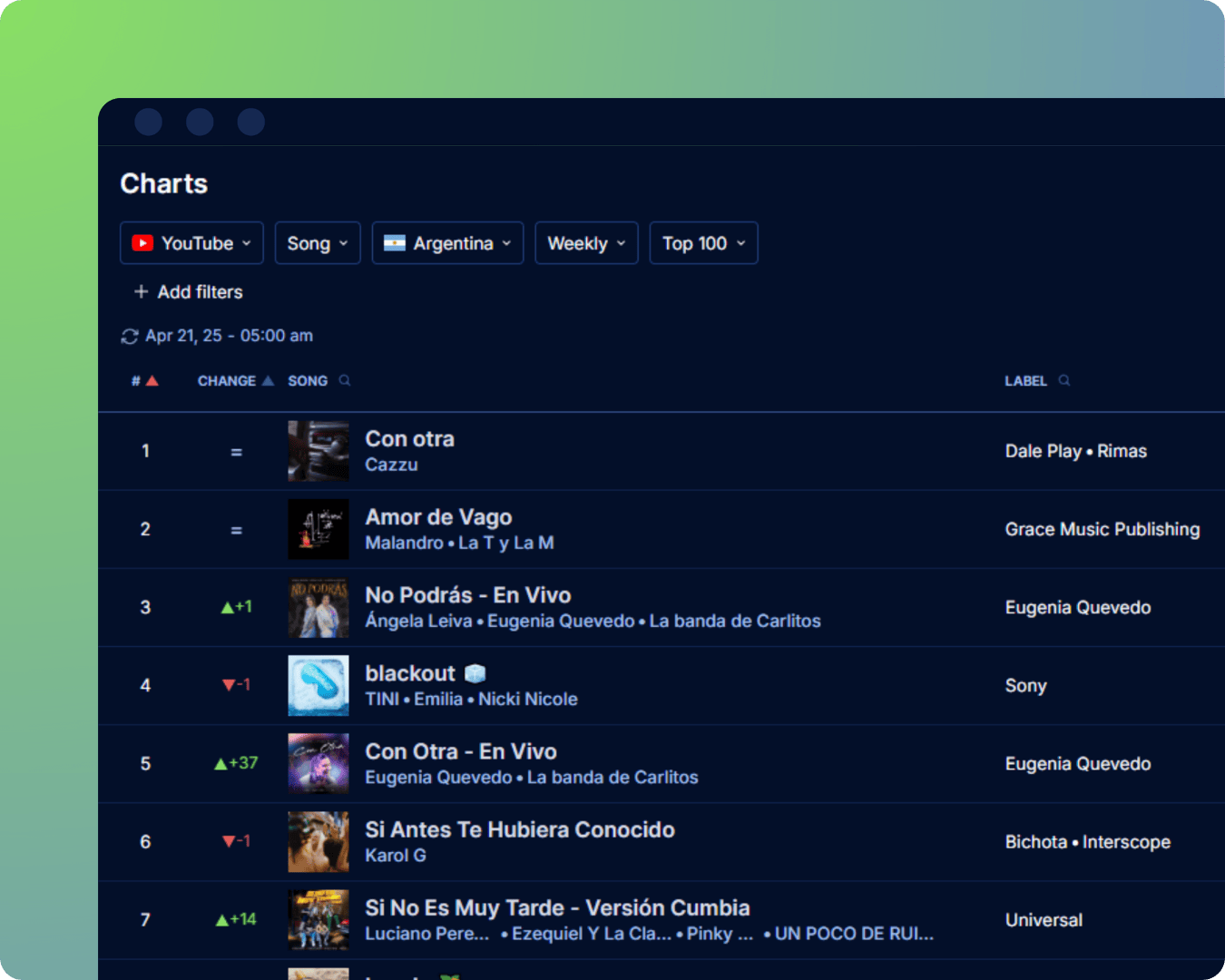The height and width of the screenshot is (980, 1225).
Task: Open the Top 100 dropdown
Action: 702,242
